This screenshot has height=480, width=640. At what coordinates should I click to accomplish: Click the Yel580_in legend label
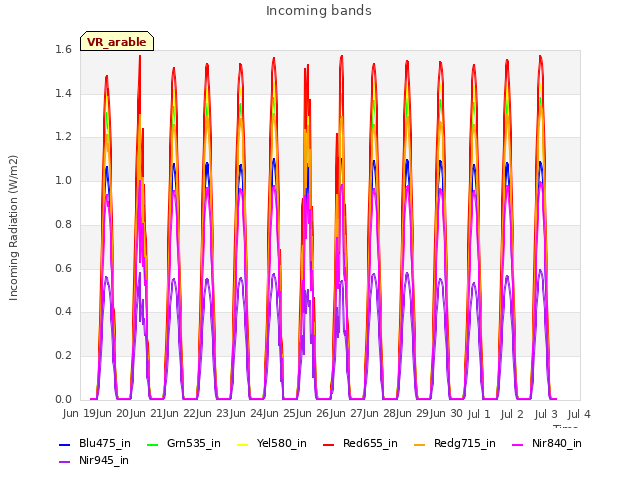point(282,443)
